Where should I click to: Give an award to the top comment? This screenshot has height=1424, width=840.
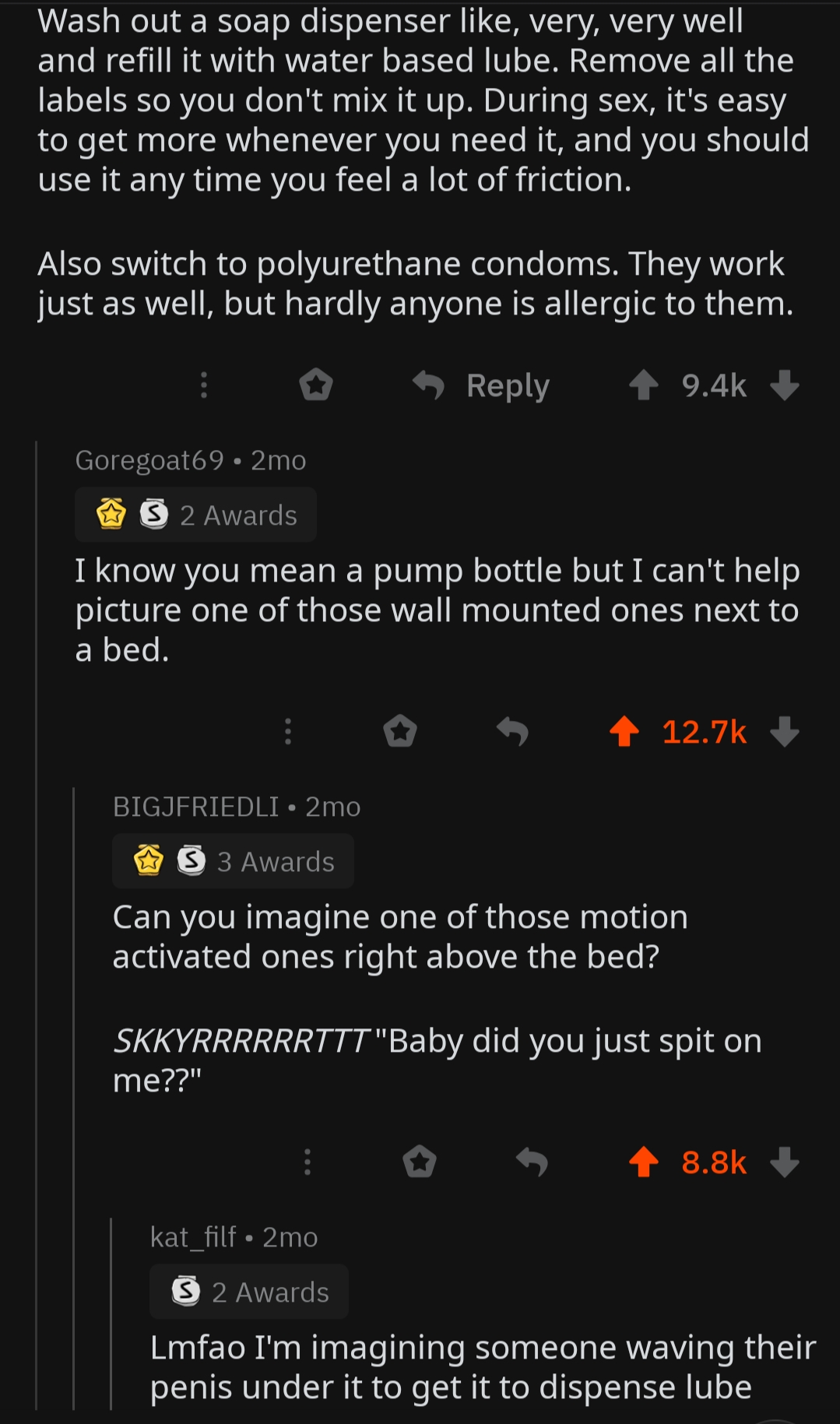[x=316, y=385]
